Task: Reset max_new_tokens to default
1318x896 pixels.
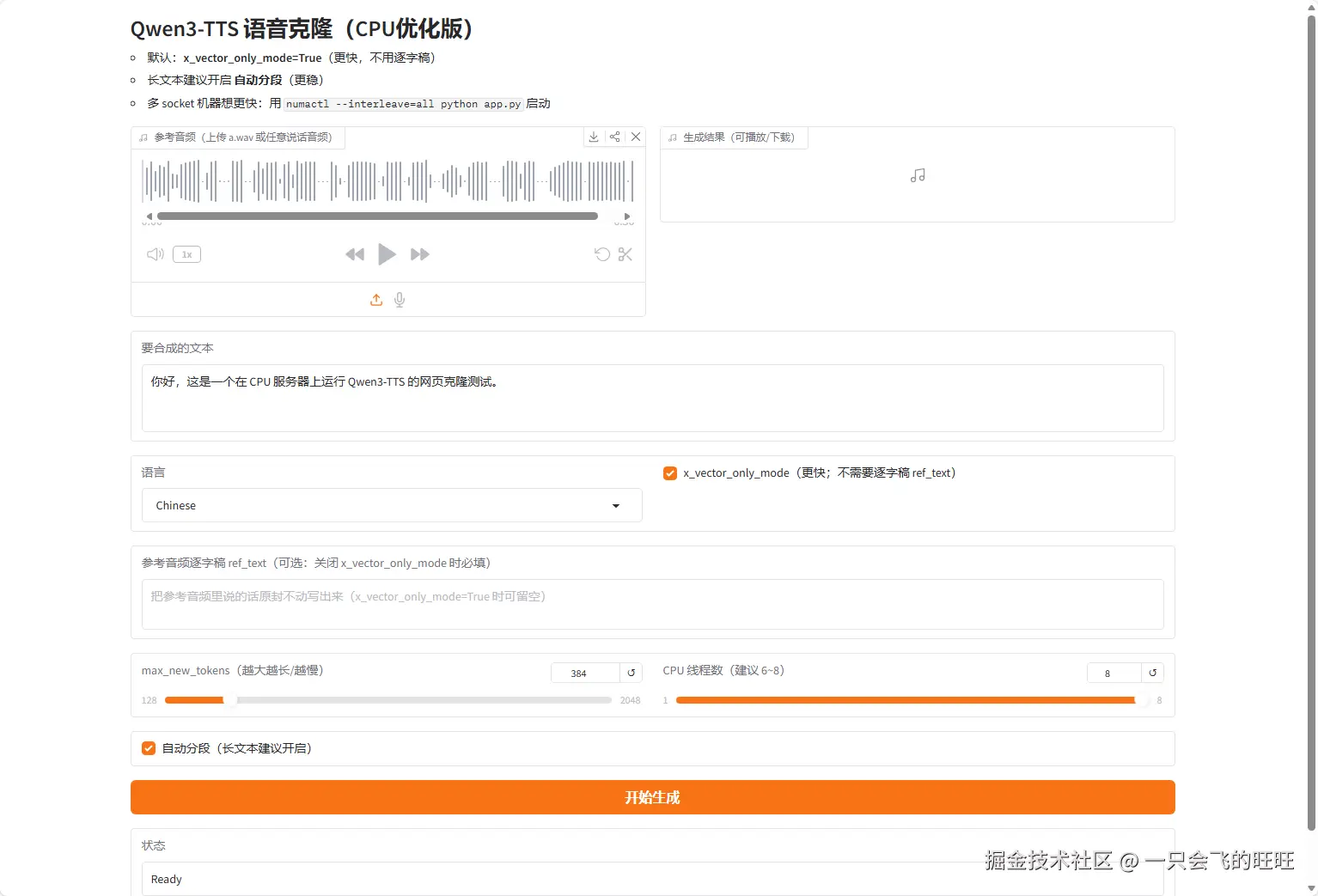Action: coord(632,673)
